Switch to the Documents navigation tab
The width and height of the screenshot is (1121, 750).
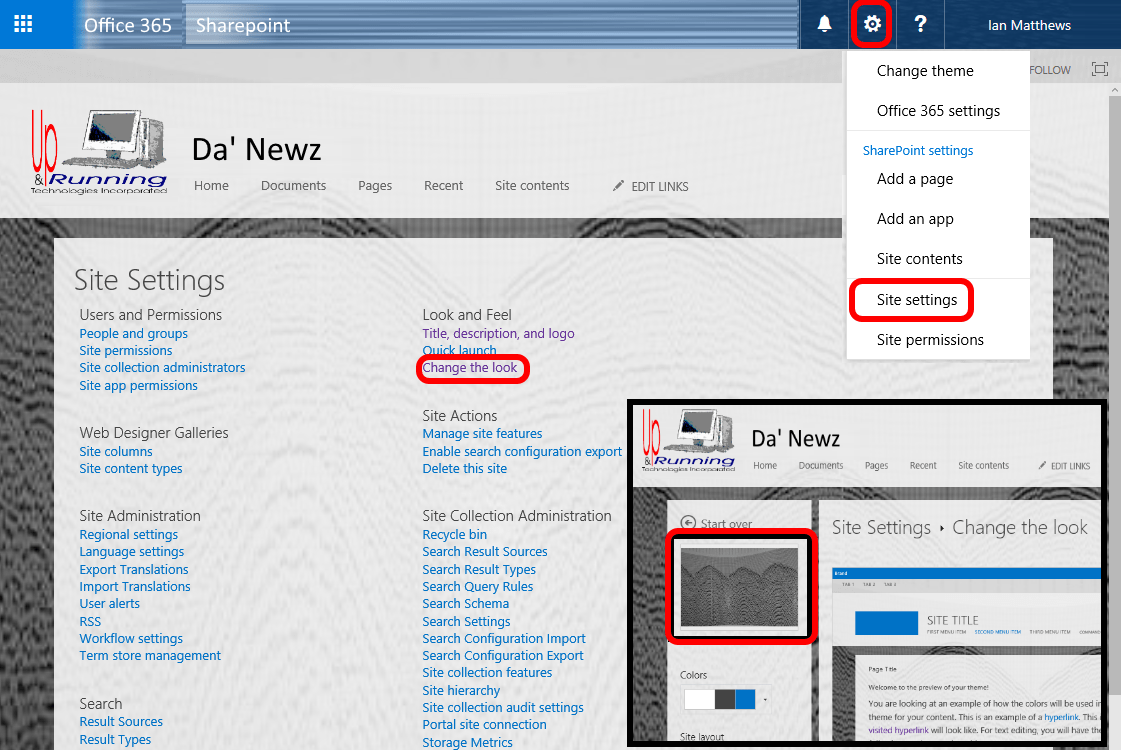click(292, 186)
